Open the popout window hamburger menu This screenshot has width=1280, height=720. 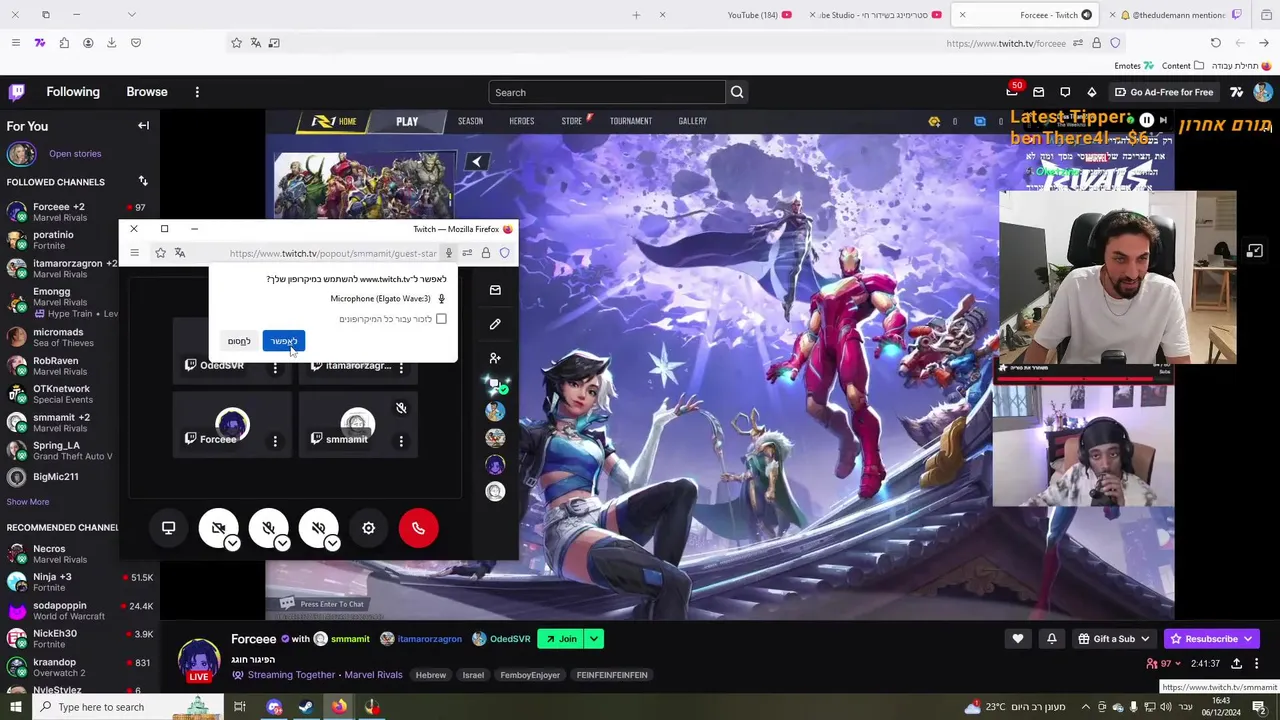point(134,253)
